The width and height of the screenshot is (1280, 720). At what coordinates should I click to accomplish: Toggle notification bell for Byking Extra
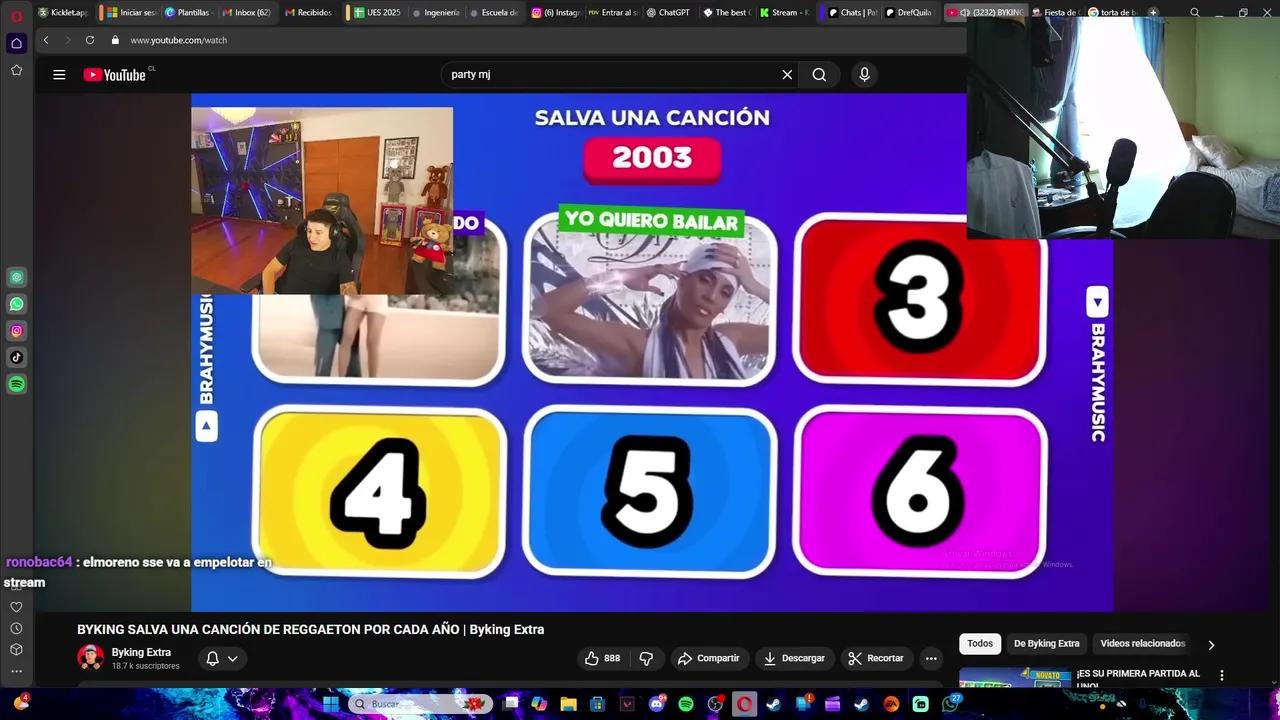pos(222,658)
